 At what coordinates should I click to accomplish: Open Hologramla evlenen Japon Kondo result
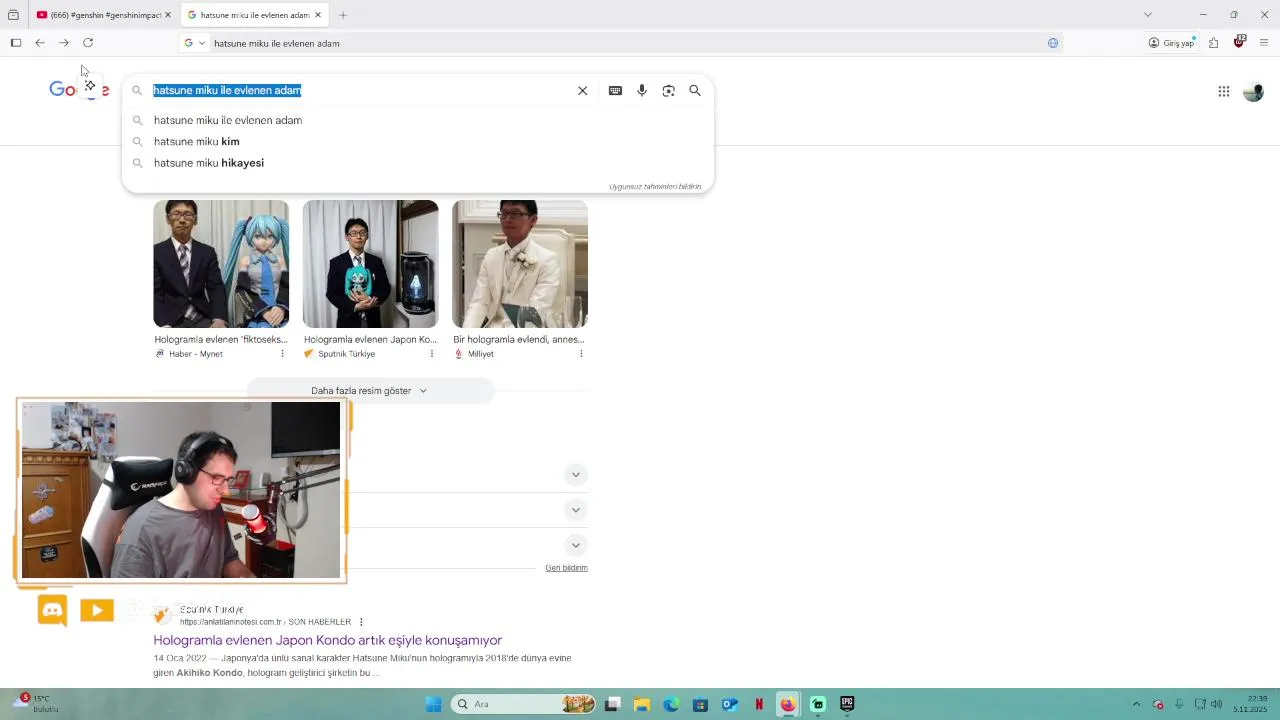328,640
